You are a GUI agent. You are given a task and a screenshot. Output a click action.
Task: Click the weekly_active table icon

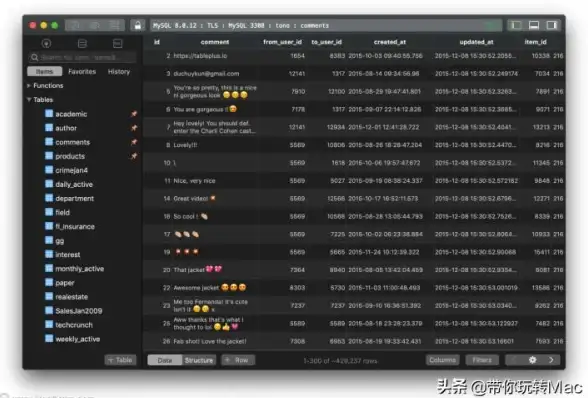point(49,339)
